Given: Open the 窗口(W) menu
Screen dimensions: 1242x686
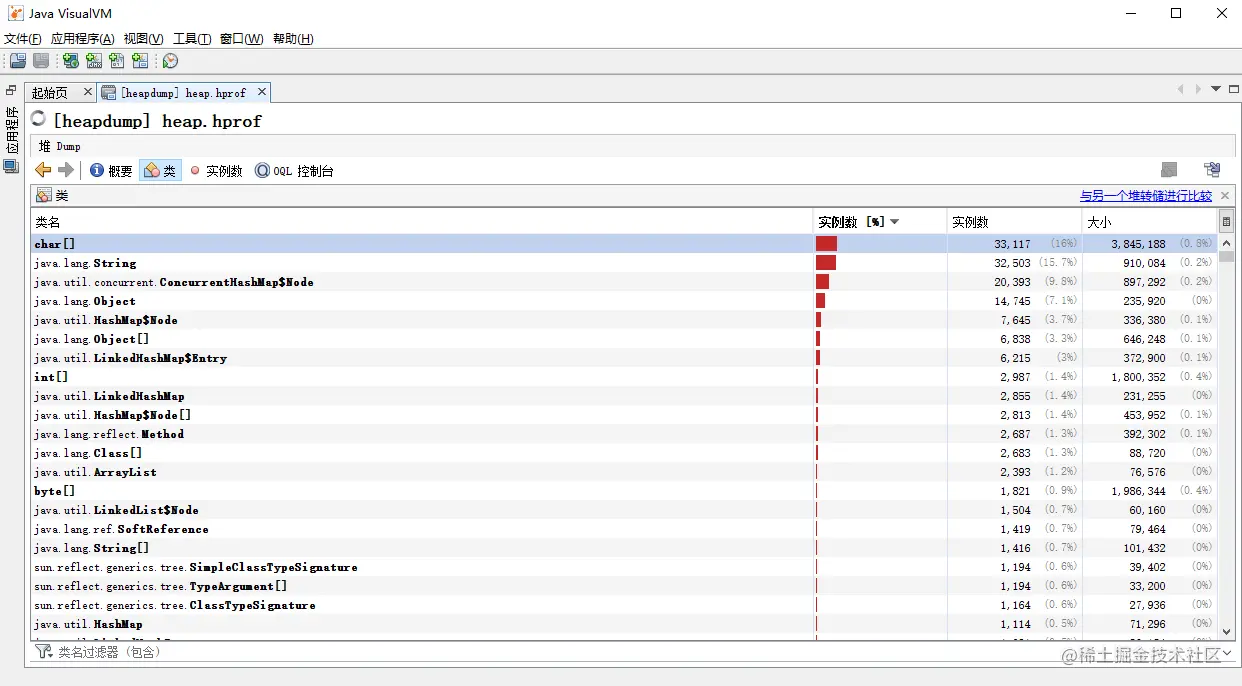Looking at the screenshot, I should point(241,38).
